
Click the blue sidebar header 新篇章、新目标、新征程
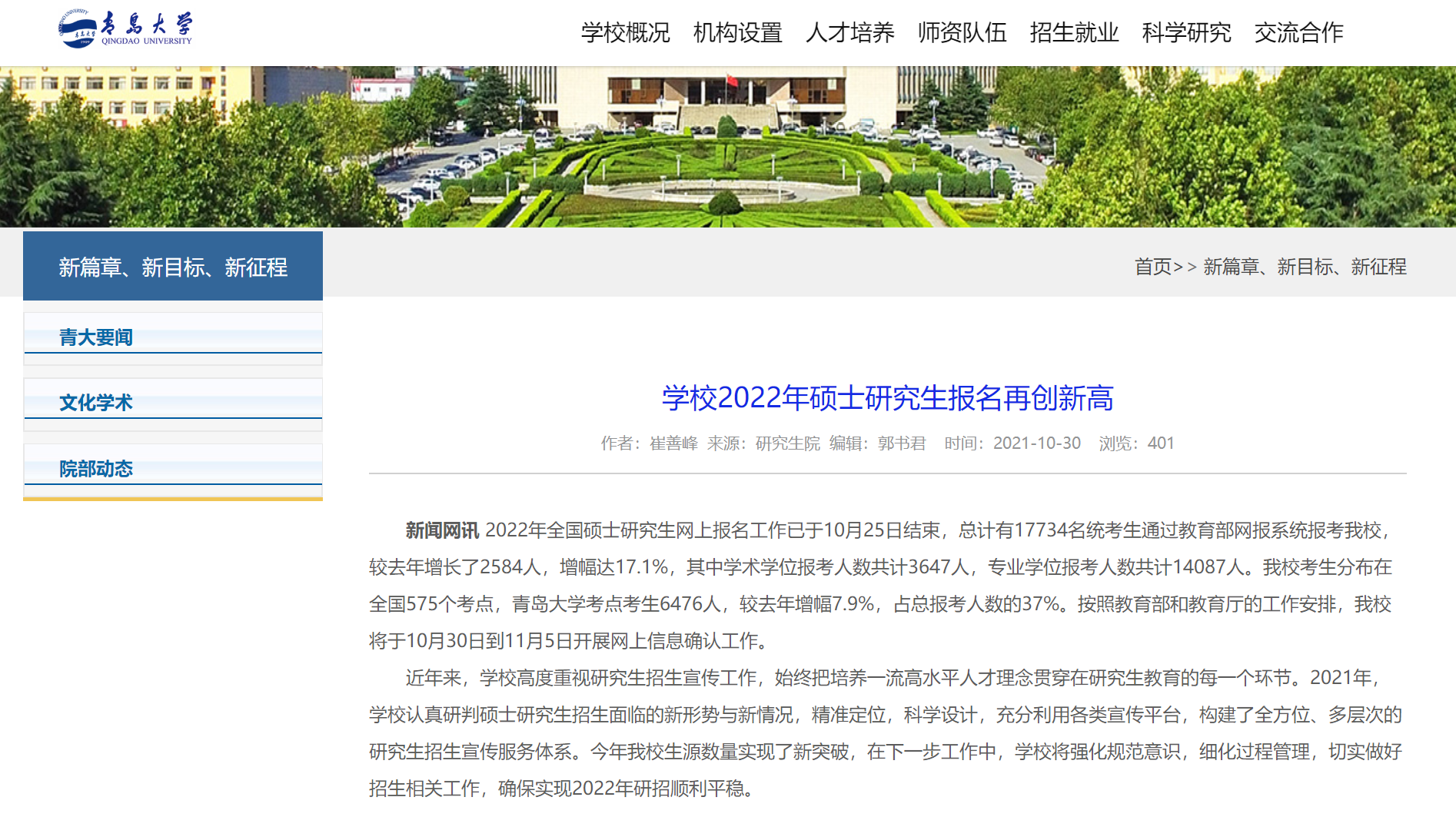click(x=173, y=266)
